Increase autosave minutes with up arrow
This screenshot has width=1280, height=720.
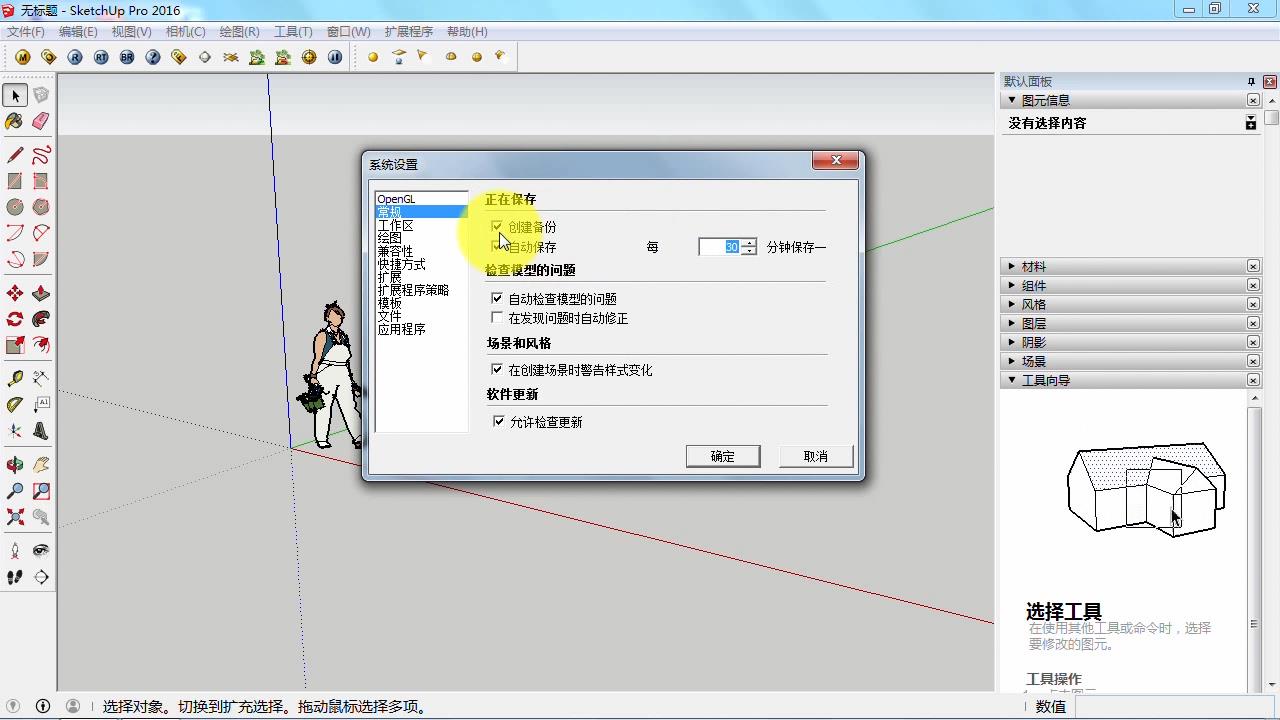tap(749, 243)
